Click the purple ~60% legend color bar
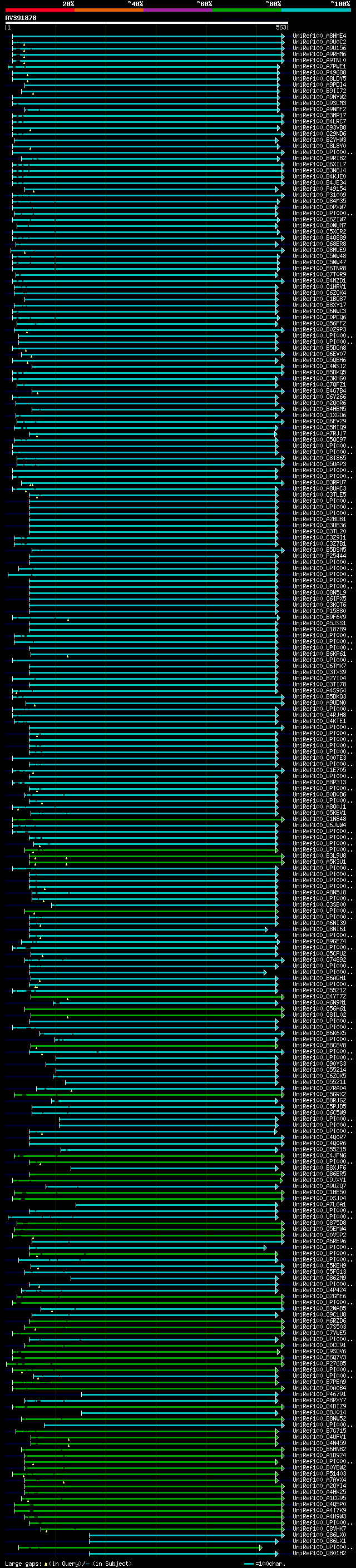The height and width of the screenshot is (1568, 356). point(179,11)
